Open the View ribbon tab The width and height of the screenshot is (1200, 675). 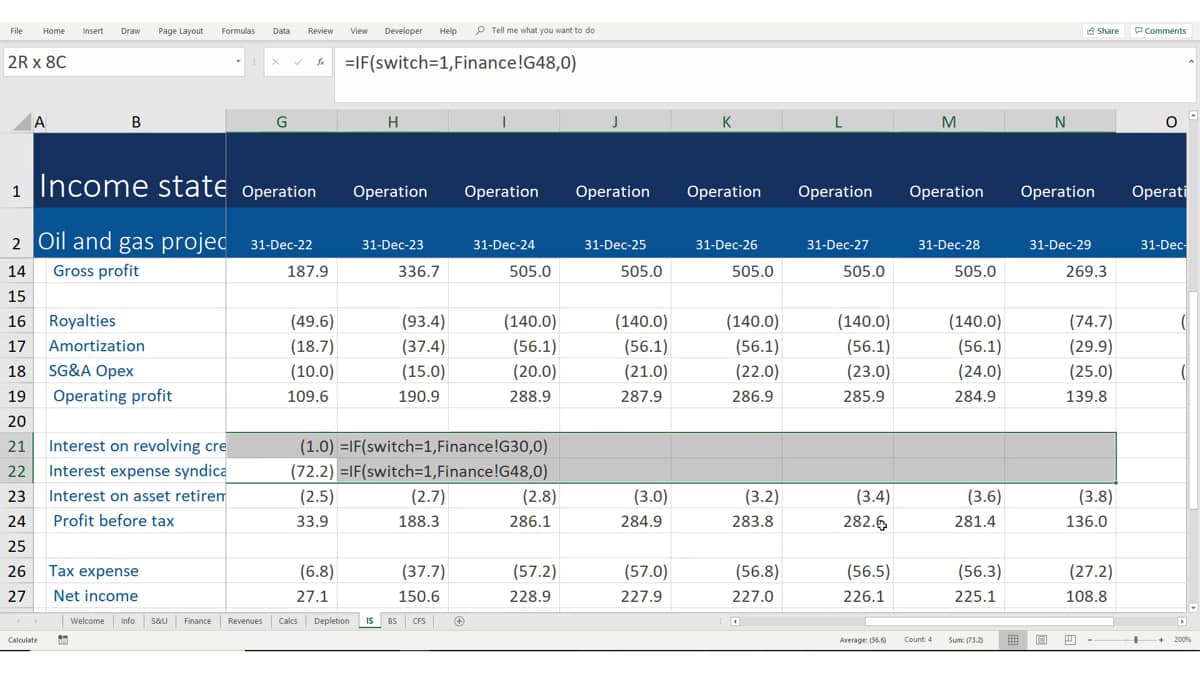(359, 31)
